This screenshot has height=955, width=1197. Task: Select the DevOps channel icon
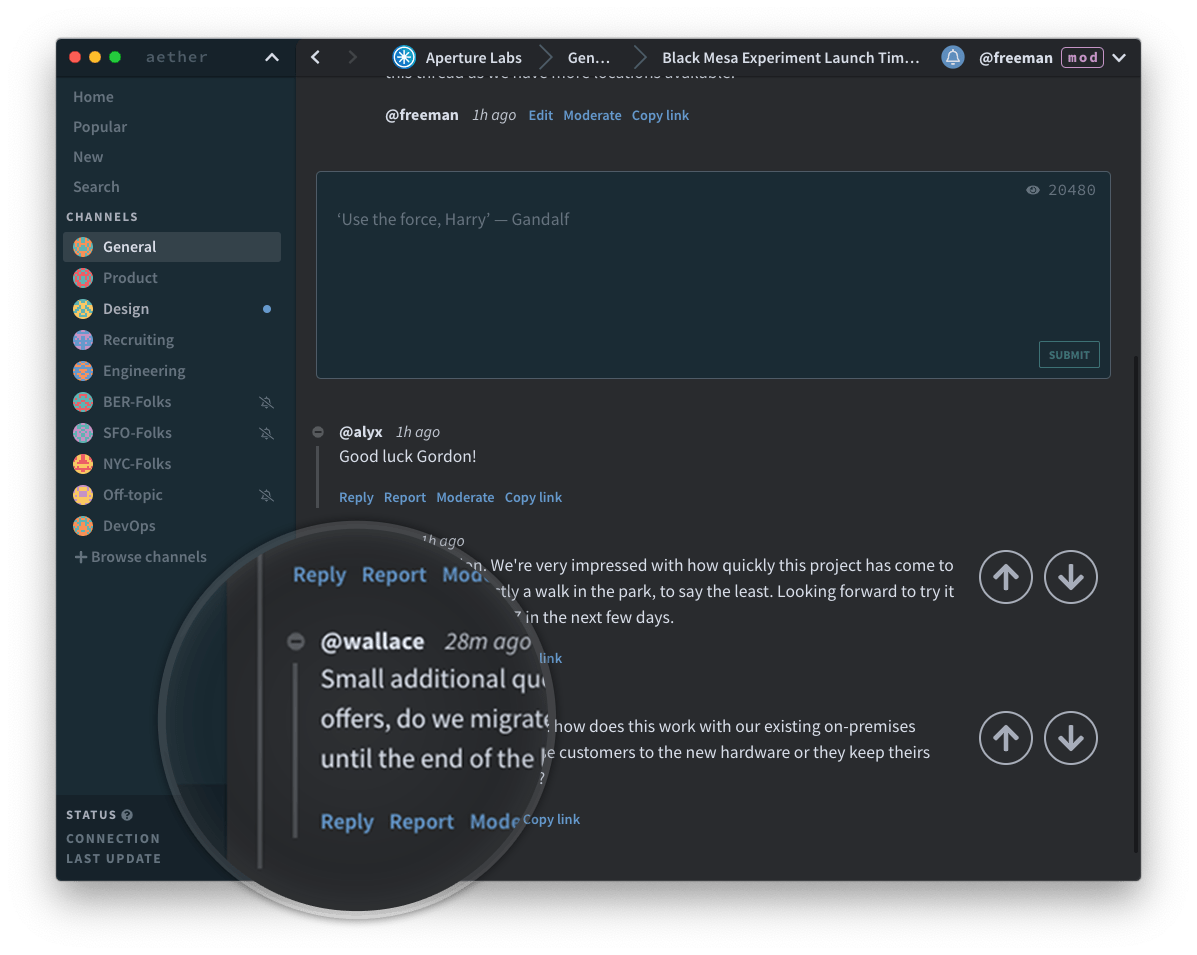click(83, 526)
